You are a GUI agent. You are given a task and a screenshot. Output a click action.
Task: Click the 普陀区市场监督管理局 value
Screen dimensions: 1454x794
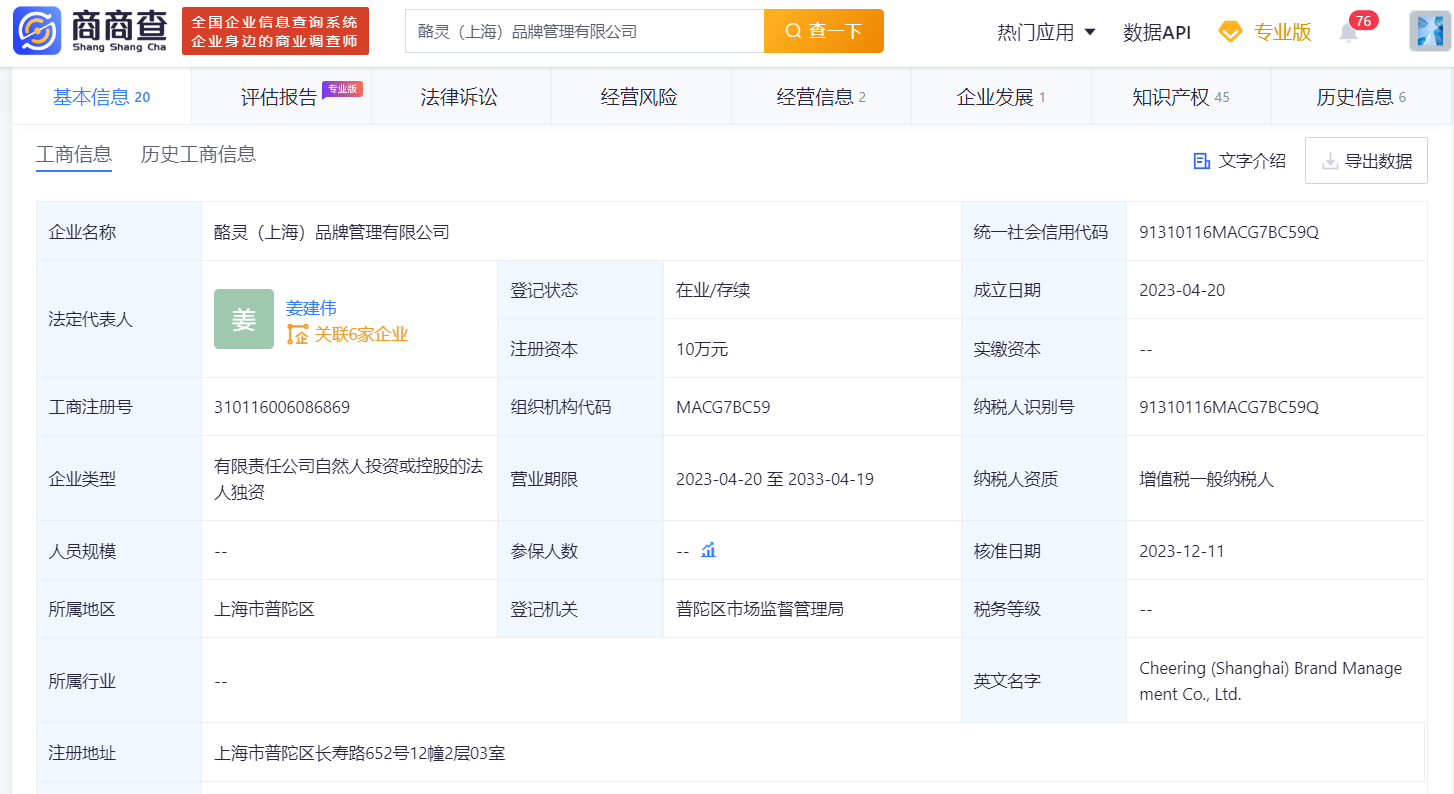pos(760,609)
